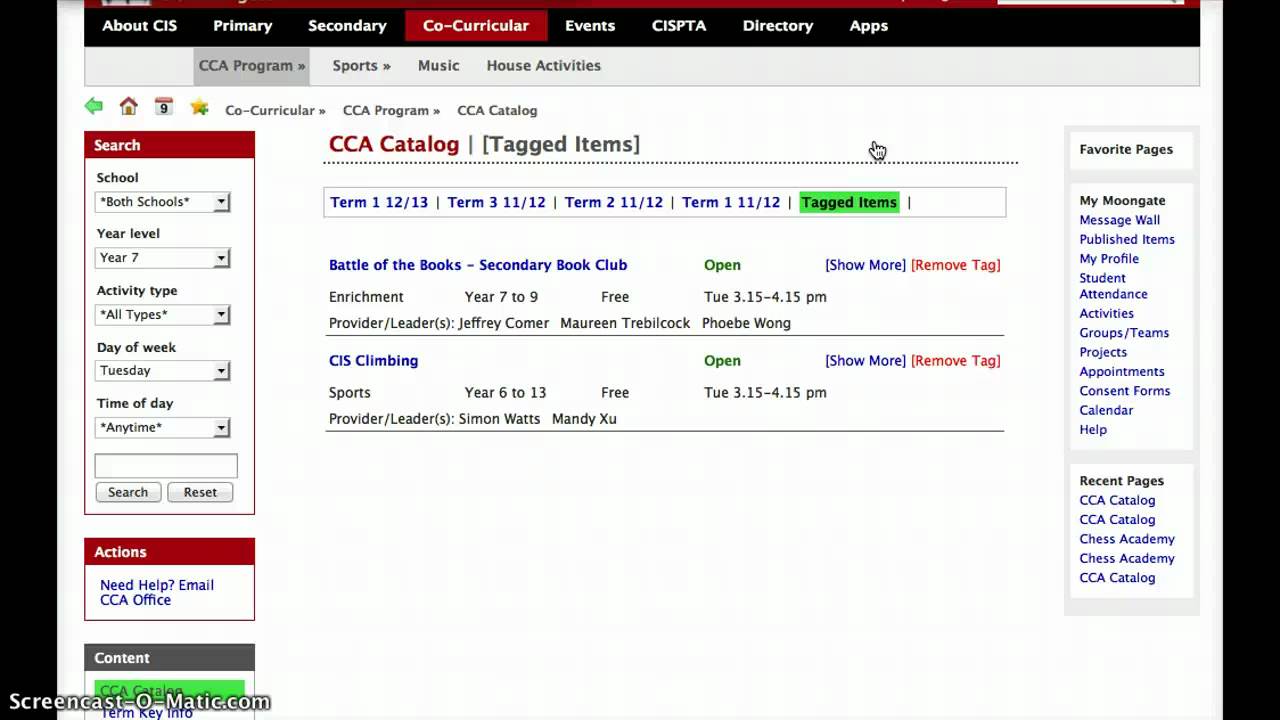
Task: Remove tag from Battle of the Books
Action: point(955,265)
